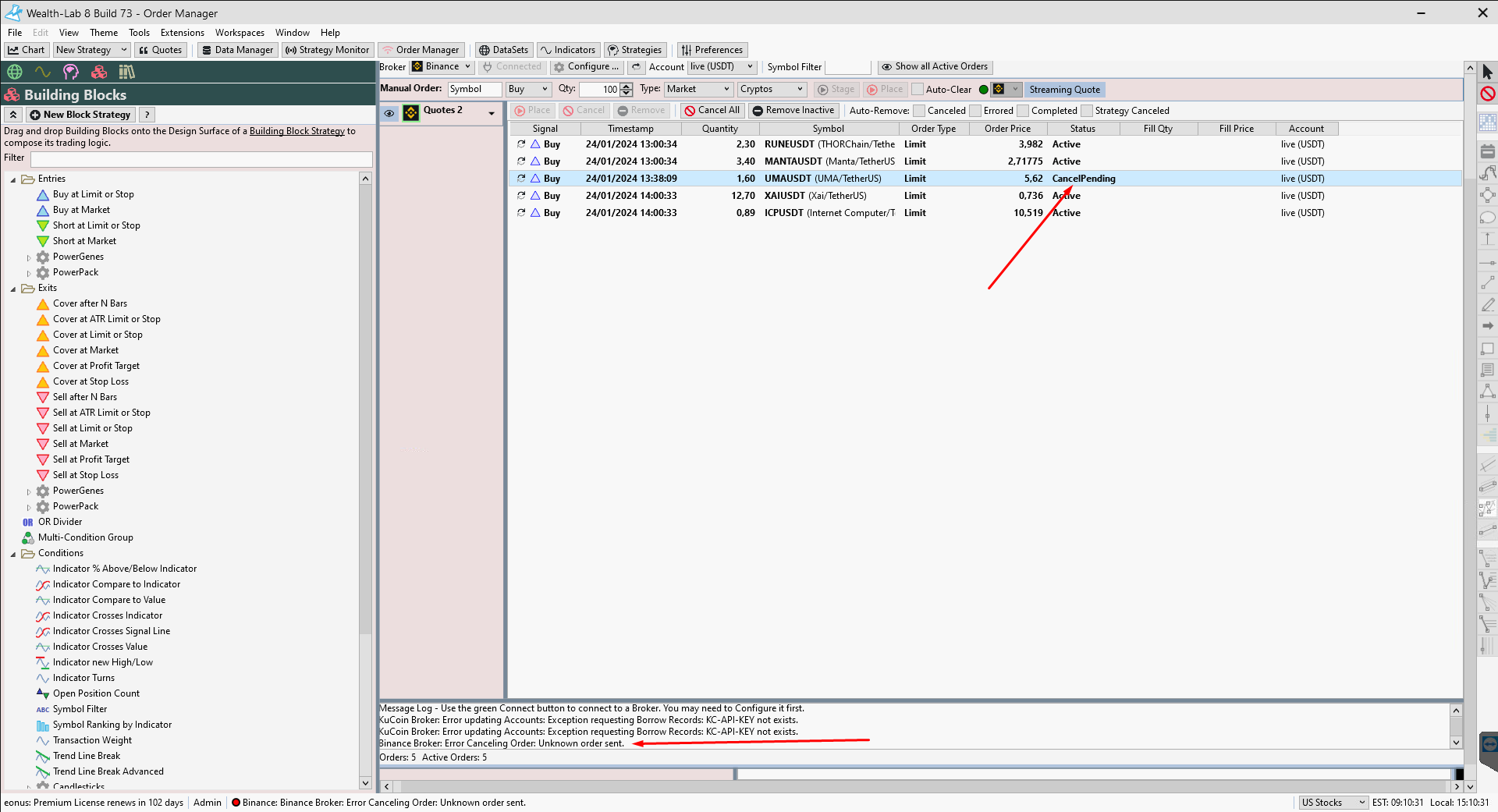Select the pointer cursor drawing tool
This screenshot has width=1498, height=812.
coord(1488,73)
